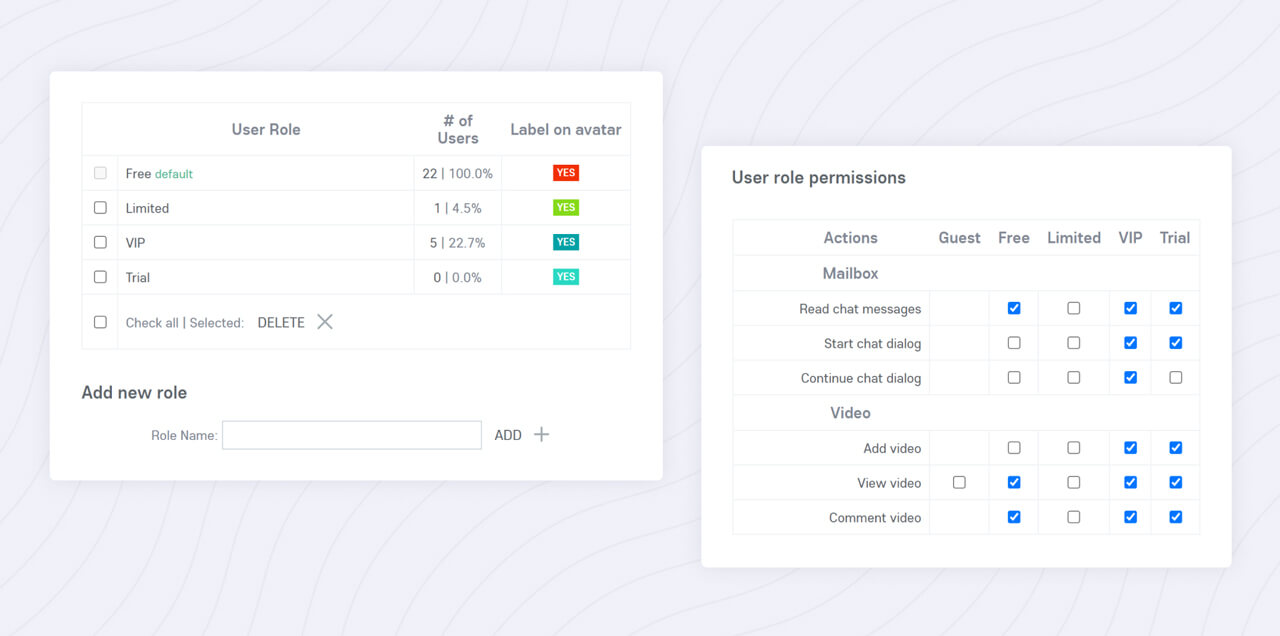Select the Limited role checkbox
Viewport: 1280px width, 636px height.
pos(100,208)
